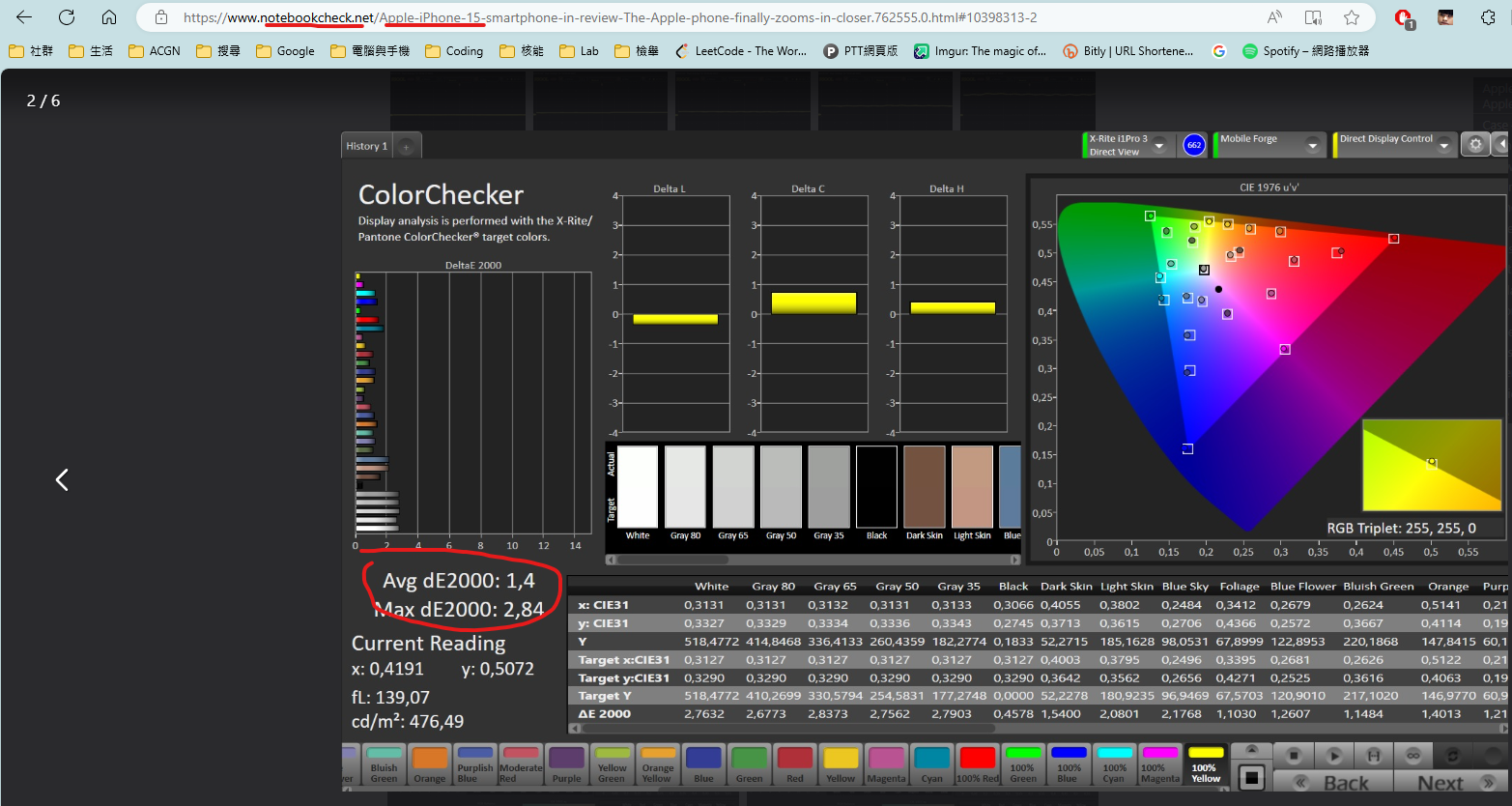Select the 100% Green swatch button
Viewport: 1512px width, 806px height.
(x=1023, y=764)
